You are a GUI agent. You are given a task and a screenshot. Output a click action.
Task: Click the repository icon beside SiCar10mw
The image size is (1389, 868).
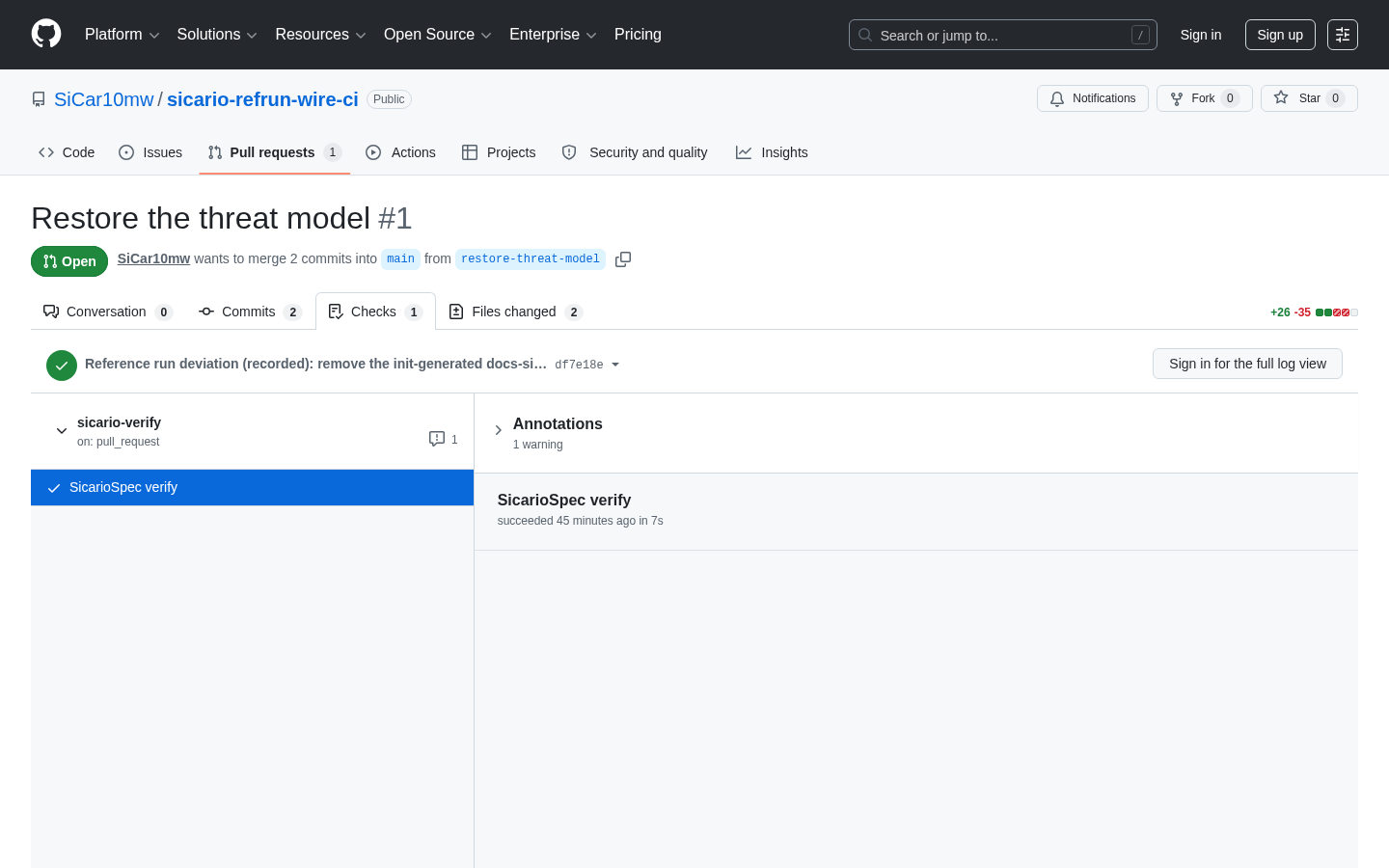click(x=39, y=99)
